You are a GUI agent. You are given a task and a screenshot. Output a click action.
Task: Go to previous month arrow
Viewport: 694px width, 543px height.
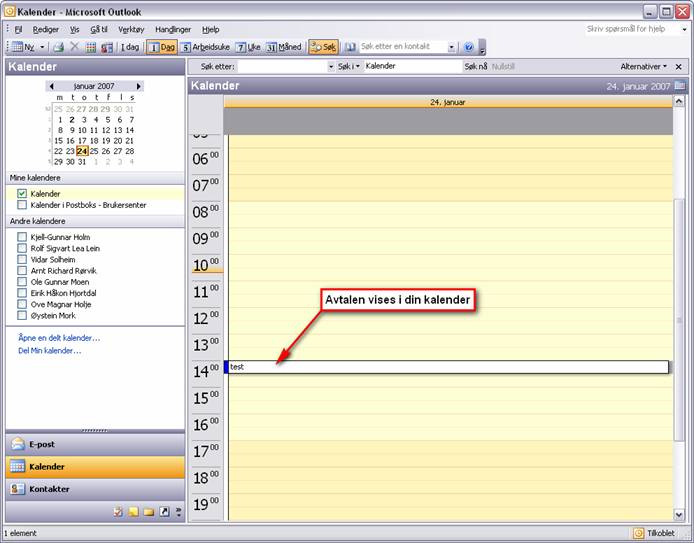click(x=52, y=86)
